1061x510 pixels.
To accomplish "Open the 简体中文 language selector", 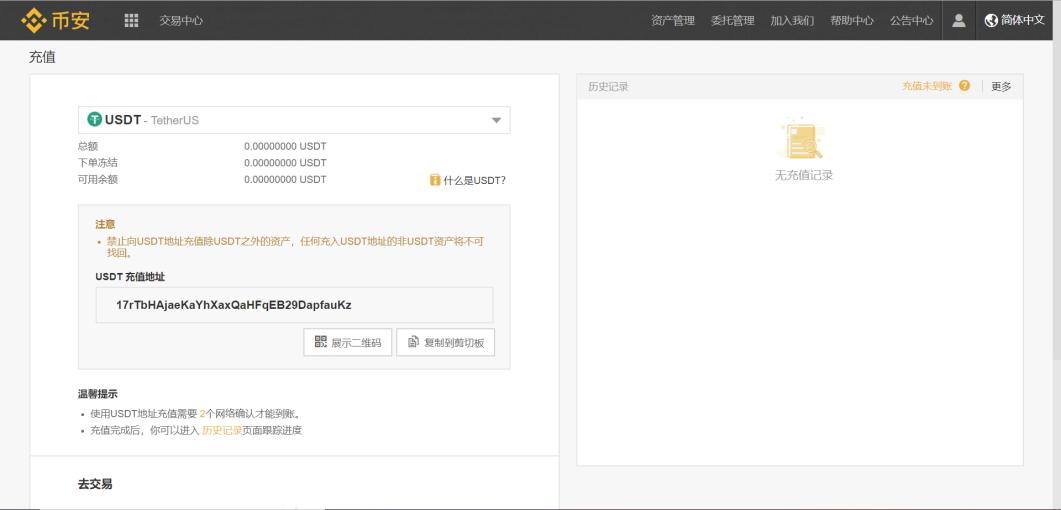I will pos(1014,20).
